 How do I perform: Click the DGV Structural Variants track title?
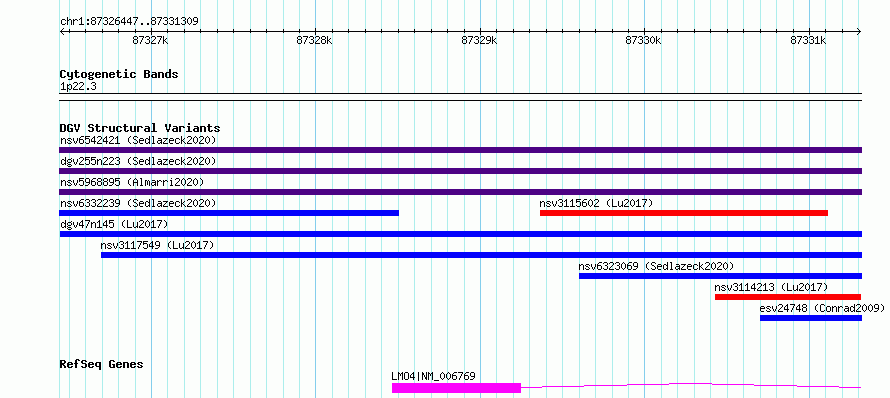pos(140,128)
